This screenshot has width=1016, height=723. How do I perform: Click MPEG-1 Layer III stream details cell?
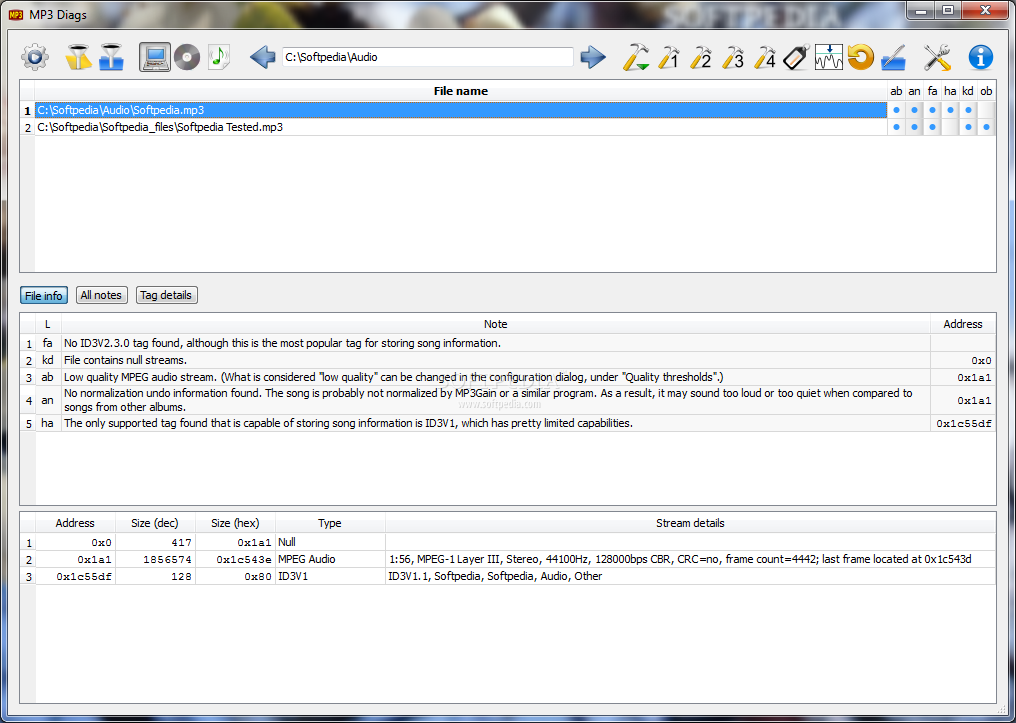tap(690, 559)
